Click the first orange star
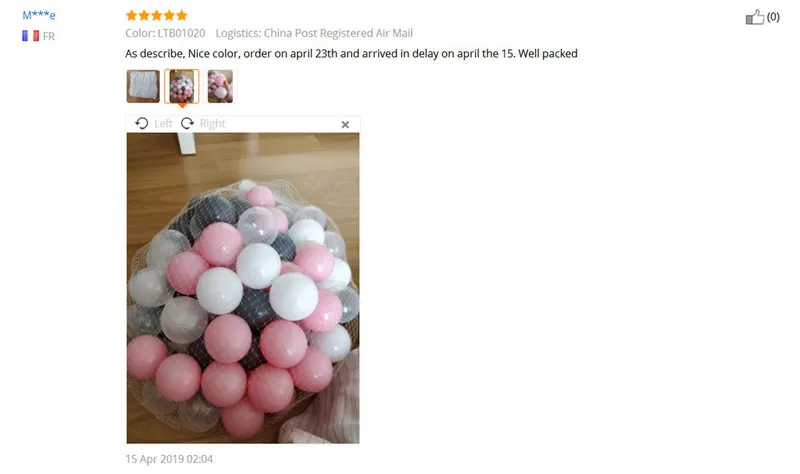This screenshot has height=474, width=800. [132, 15]
